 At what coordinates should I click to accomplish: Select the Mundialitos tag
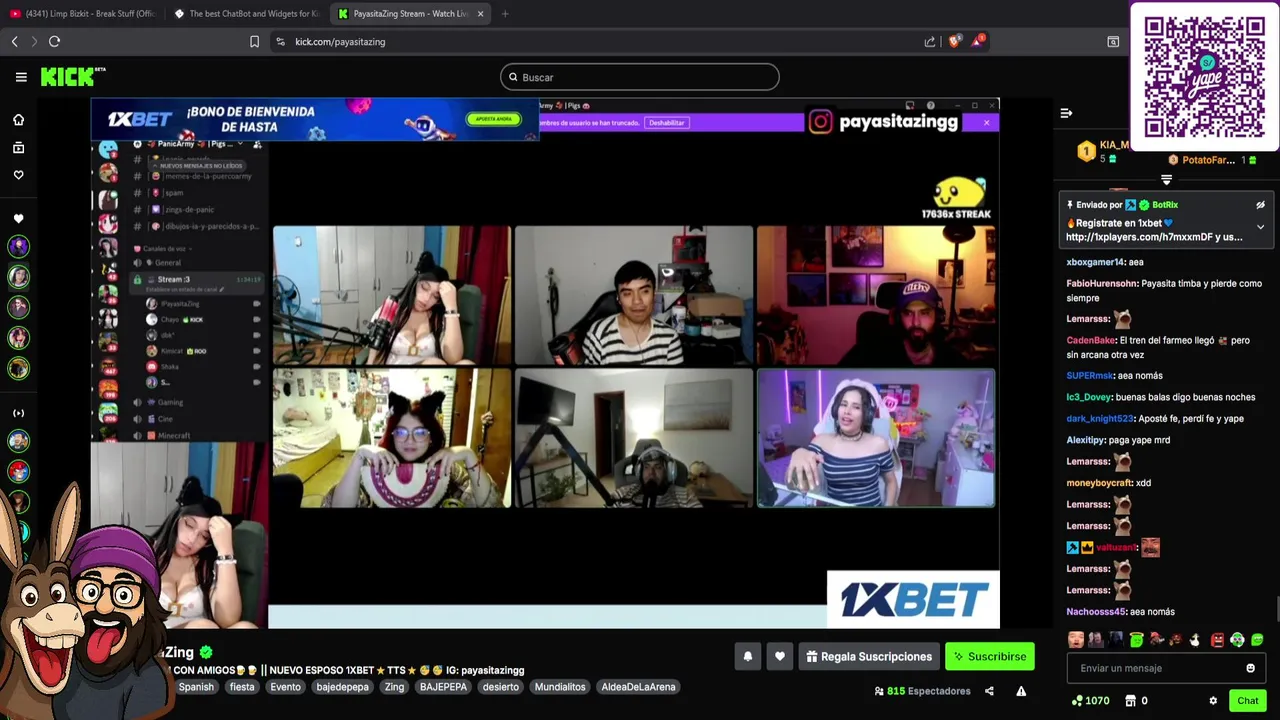click(x=560, y=687)
